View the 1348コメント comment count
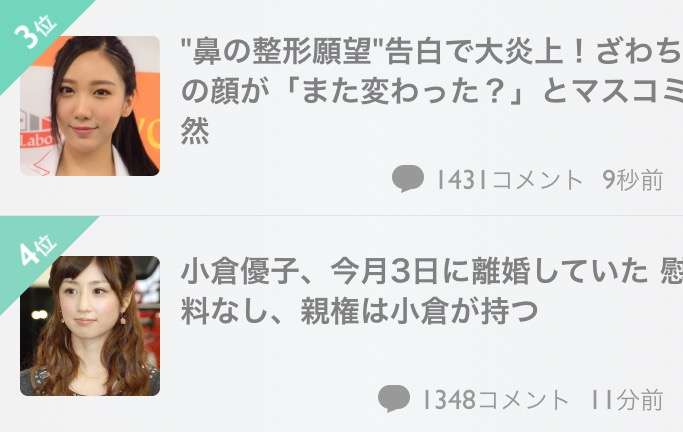 tap(496, 399)
